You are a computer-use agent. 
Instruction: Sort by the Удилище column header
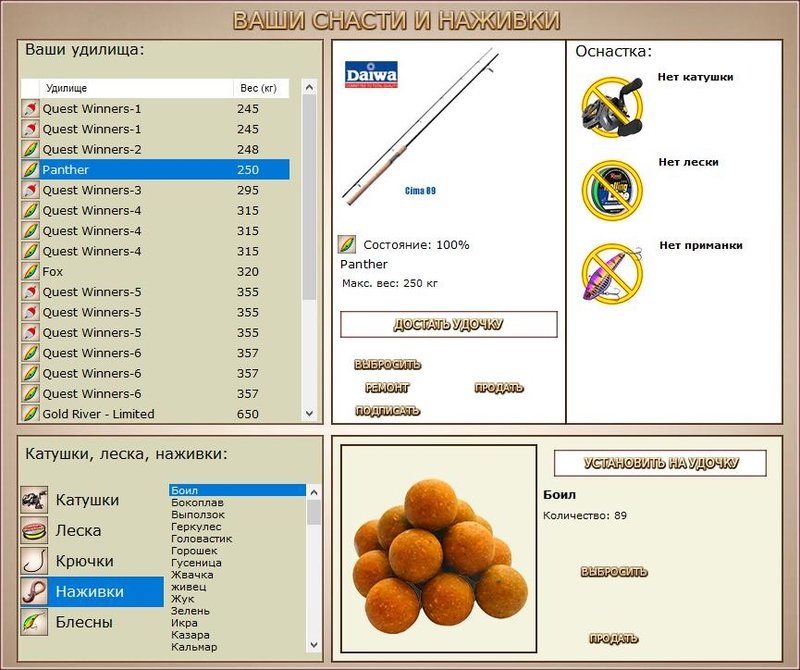click(136, 88)
